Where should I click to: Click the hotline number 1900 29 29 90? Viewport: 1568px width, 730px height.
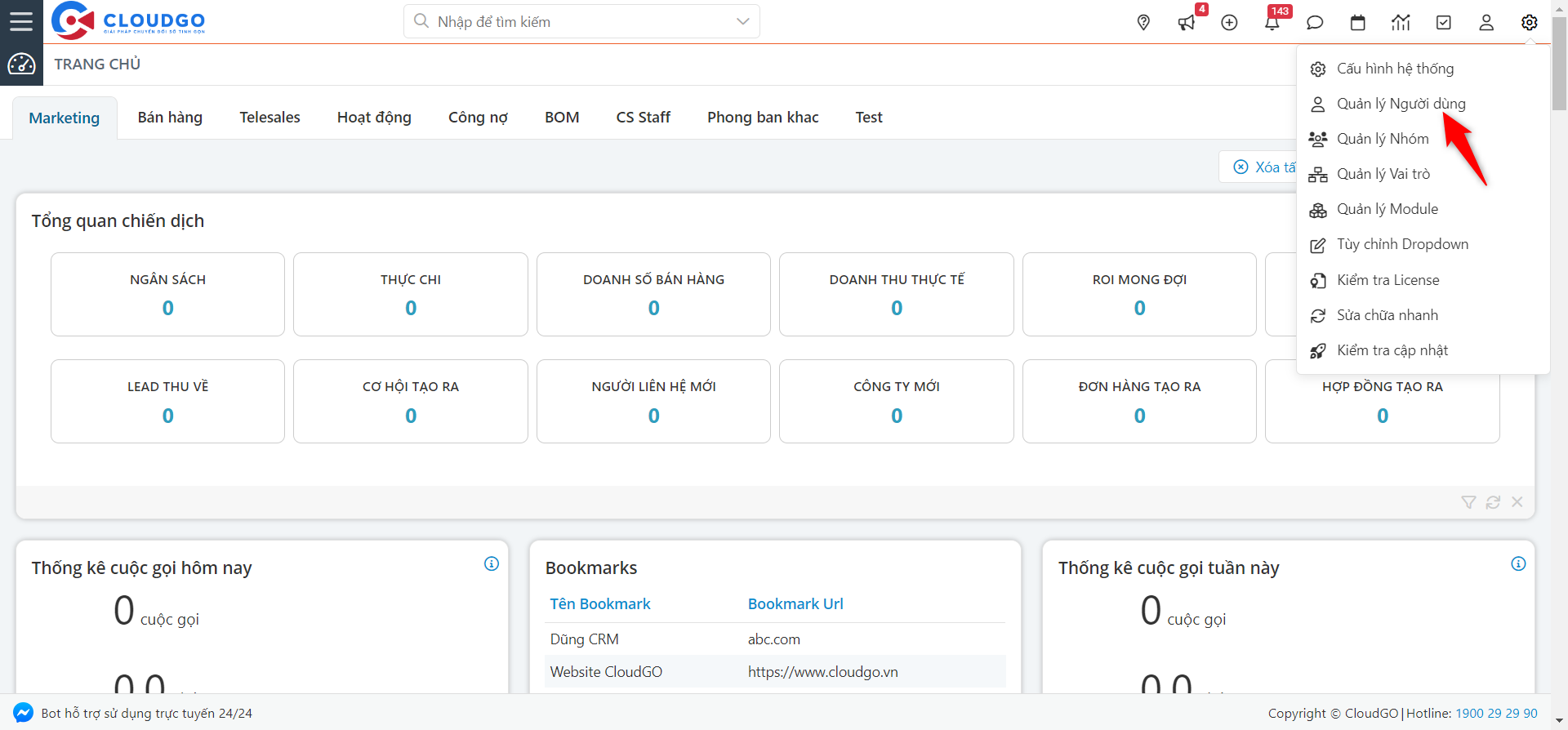click(1496, 713)
